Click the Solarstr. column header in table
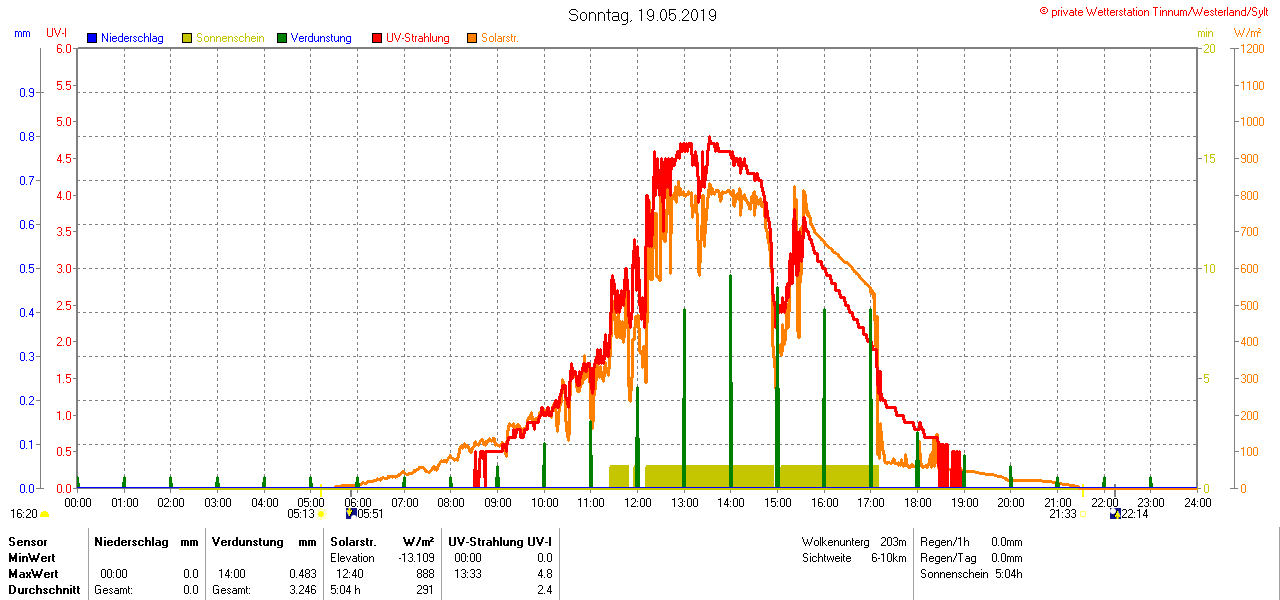 coord(352,541)
